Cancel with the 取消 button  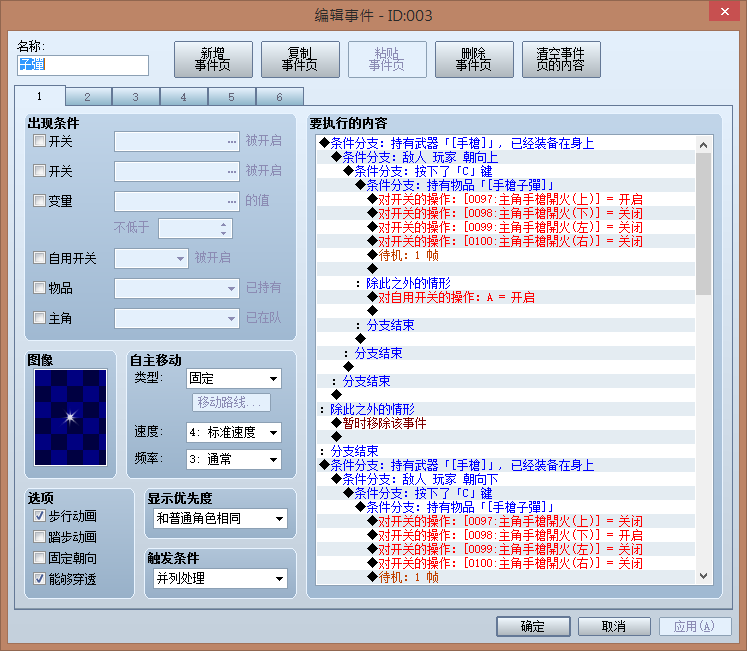click(x=614, y=626)
